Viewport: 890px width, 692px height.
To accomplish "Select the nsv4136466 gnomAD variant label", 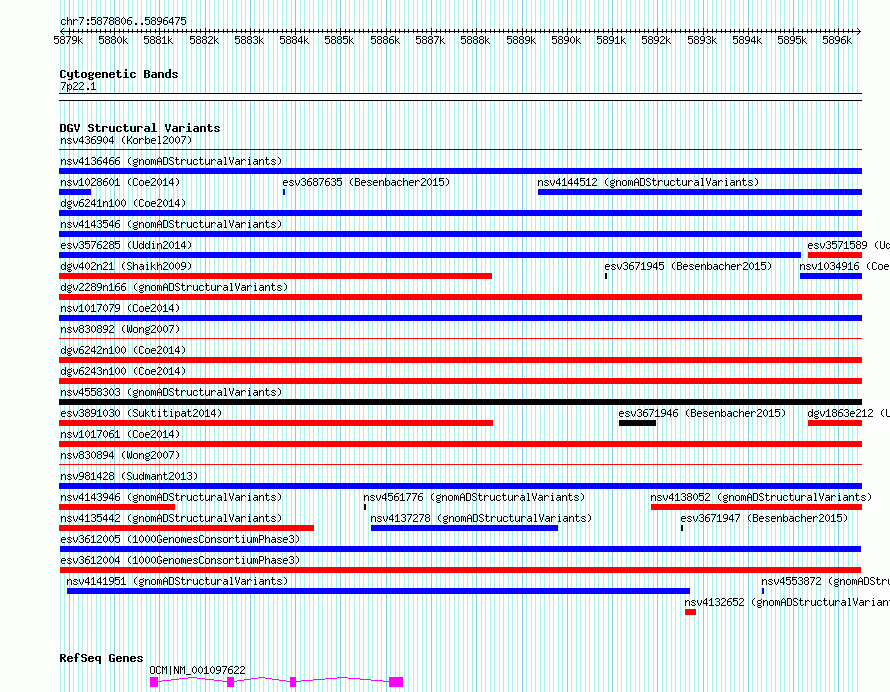I will click(x=171, y=161).
